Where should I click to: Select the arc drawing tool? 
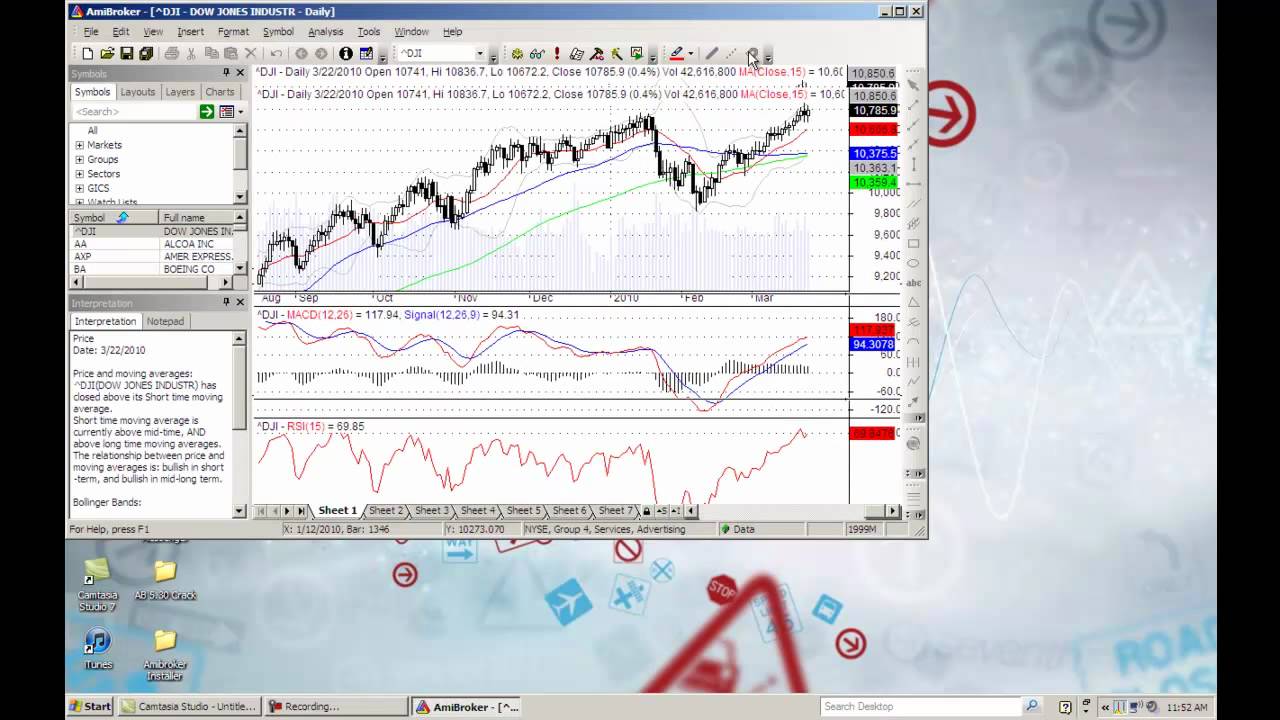[x=913, y=342]
